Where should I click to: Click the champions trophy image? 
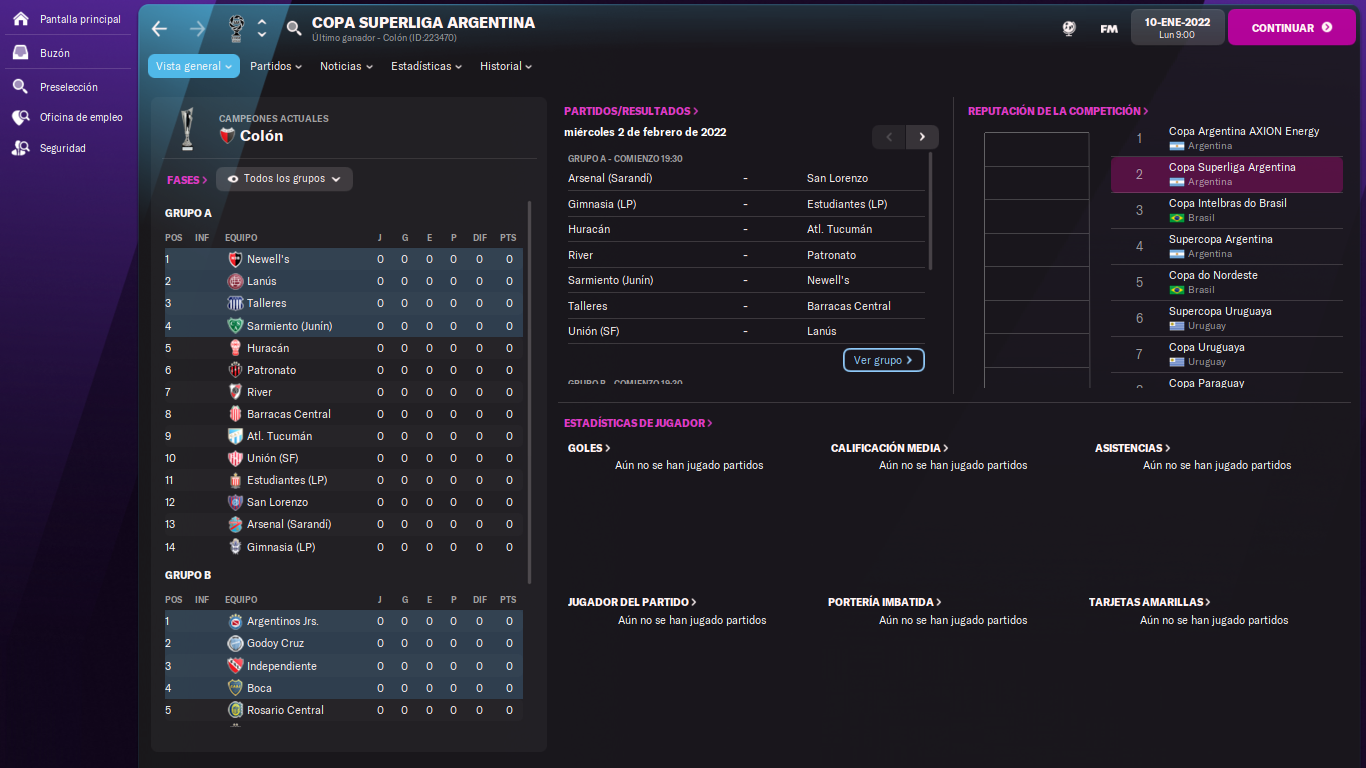click(187, 128)
